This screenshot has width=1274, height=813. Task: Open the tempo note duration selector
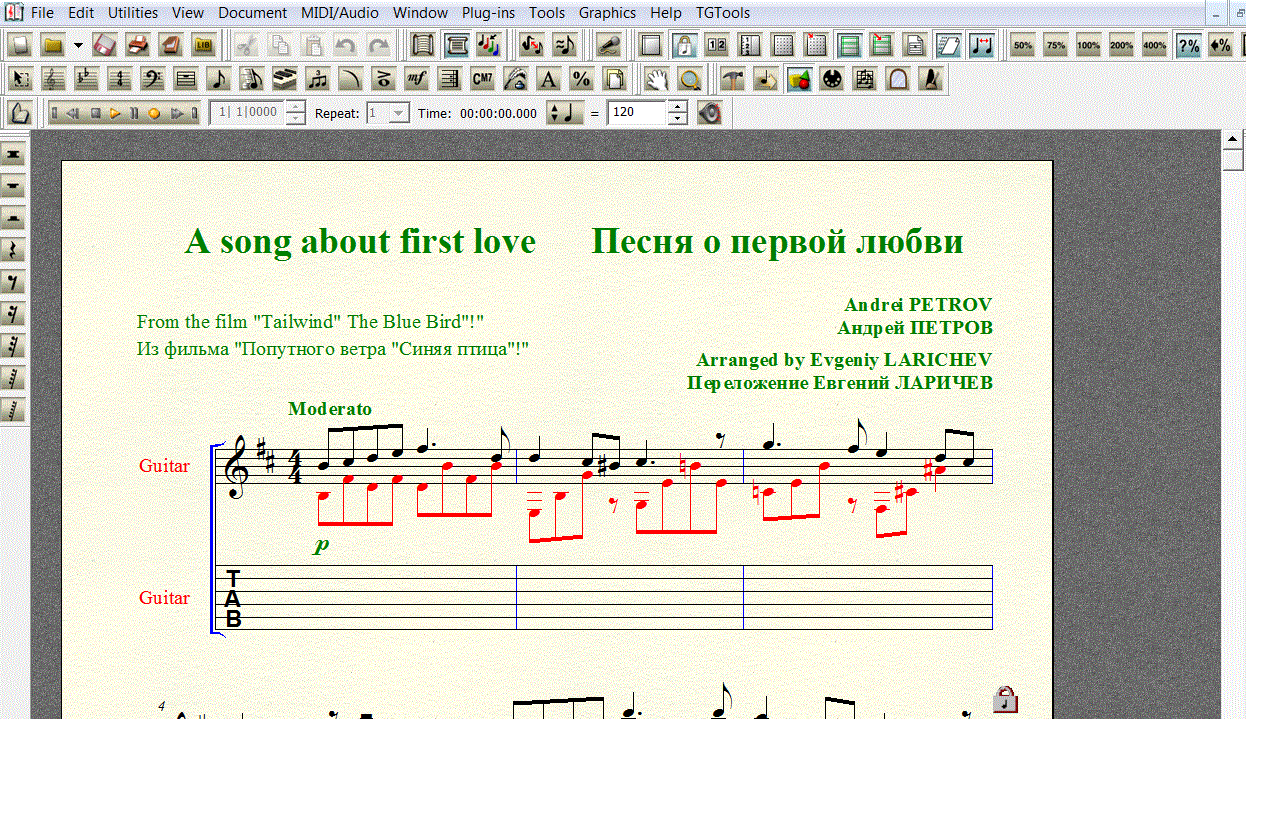(x=565, y=113)
